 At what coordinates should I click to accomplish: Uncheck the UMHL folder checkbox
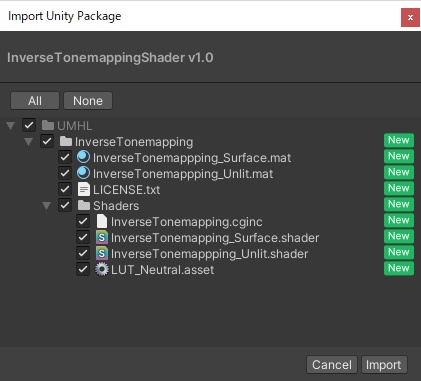click(29, 125)
